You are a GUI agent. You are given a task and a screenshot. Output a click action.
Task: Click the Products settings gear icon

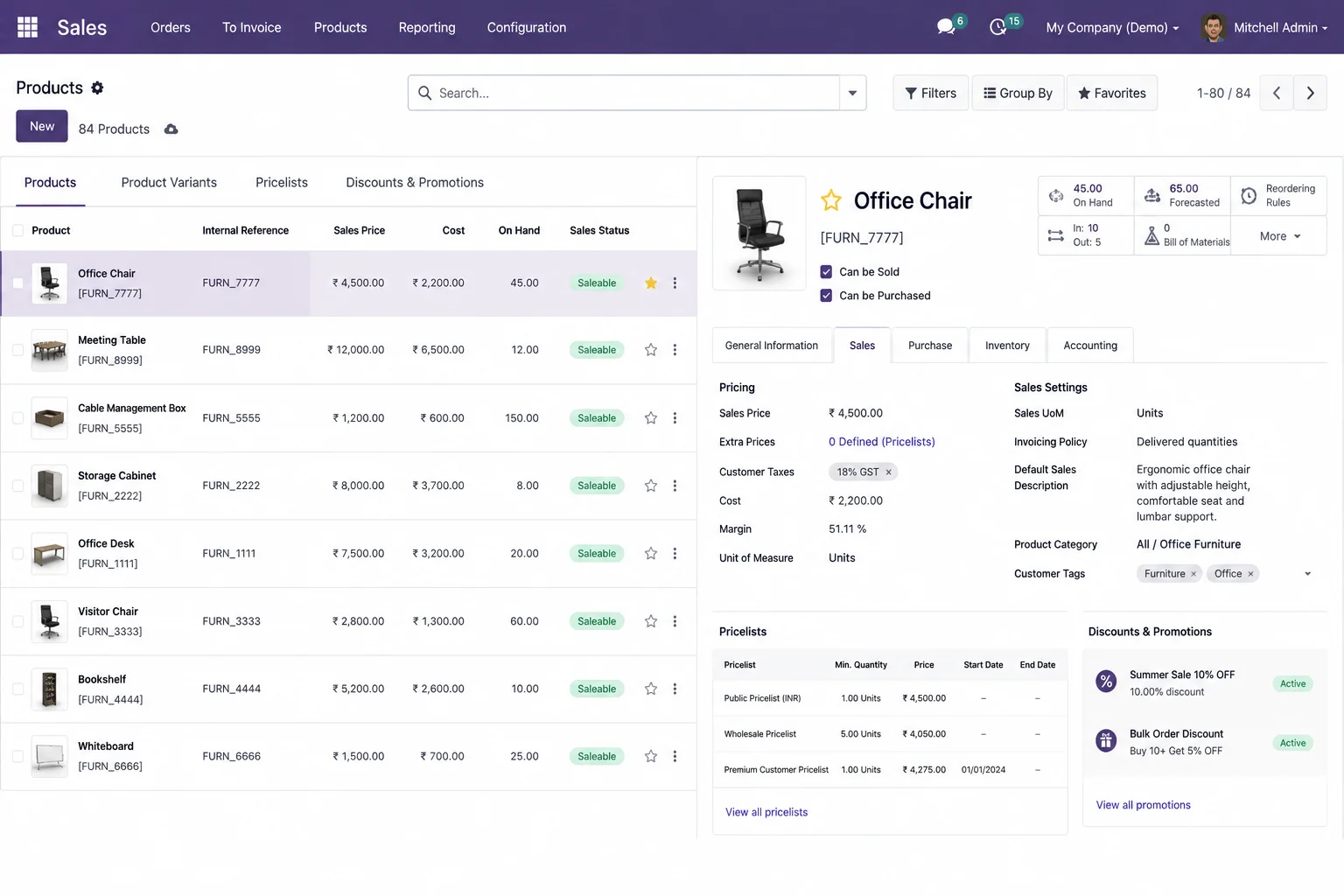click(x=97, y=87)
